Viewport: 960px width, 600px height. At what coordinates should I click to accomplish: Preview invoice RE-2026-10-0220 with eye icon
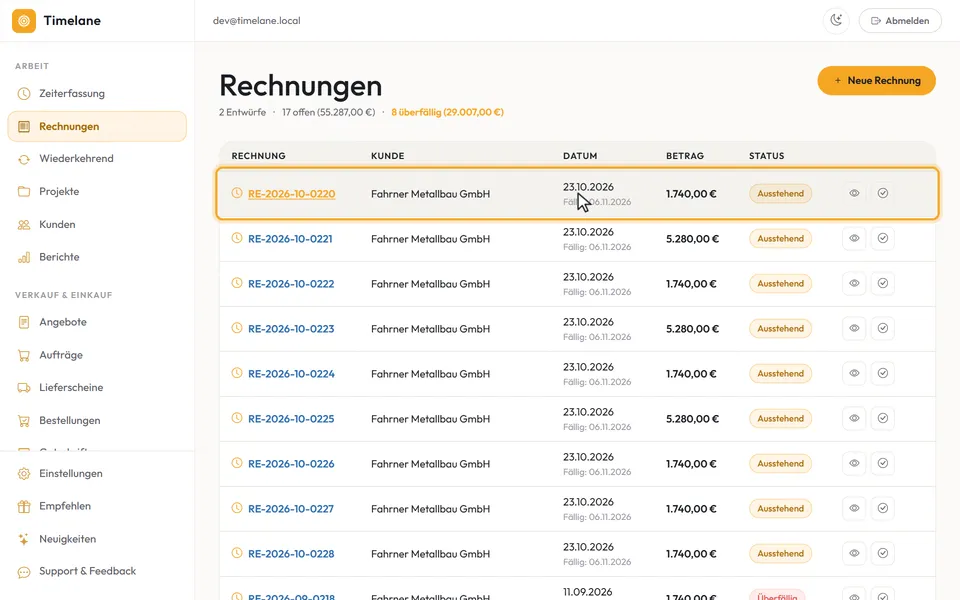tap(854, 193)
